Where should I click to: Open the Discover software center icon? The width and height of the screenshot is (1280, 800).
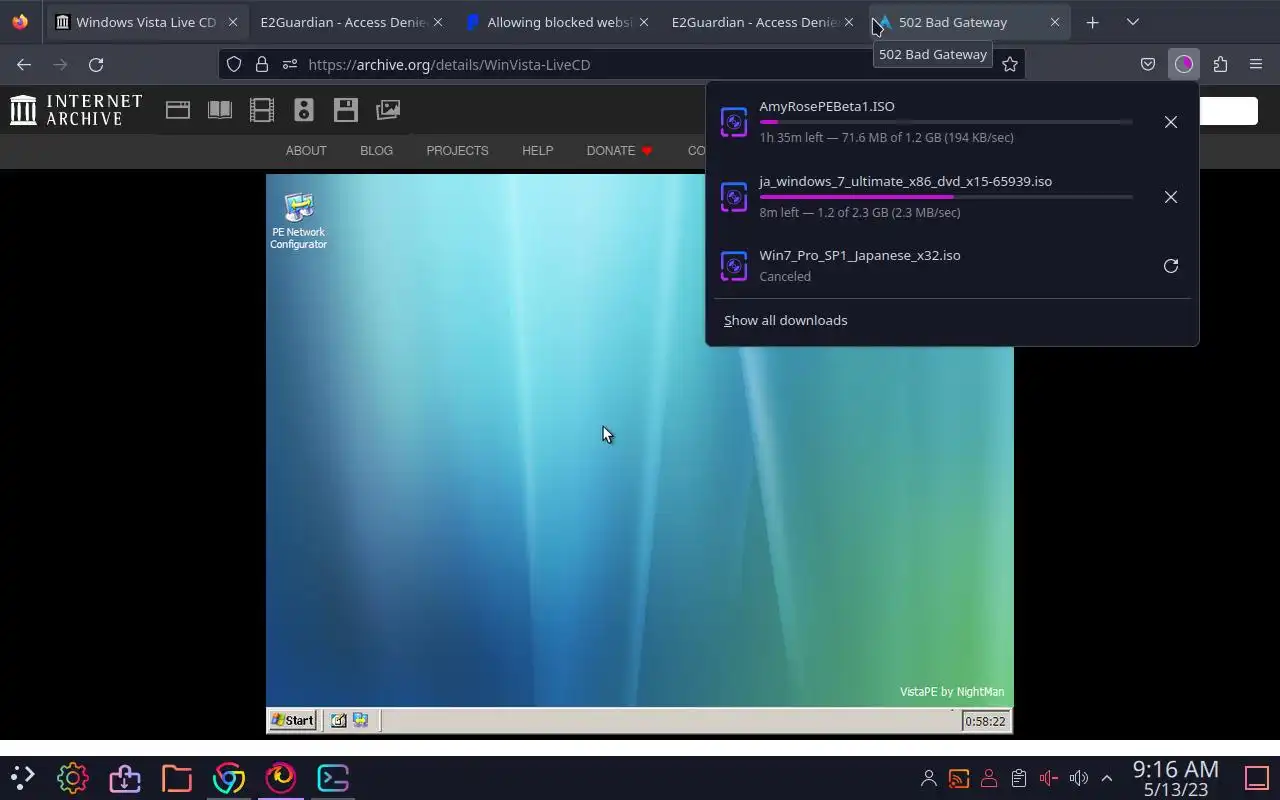pos(125,777)
